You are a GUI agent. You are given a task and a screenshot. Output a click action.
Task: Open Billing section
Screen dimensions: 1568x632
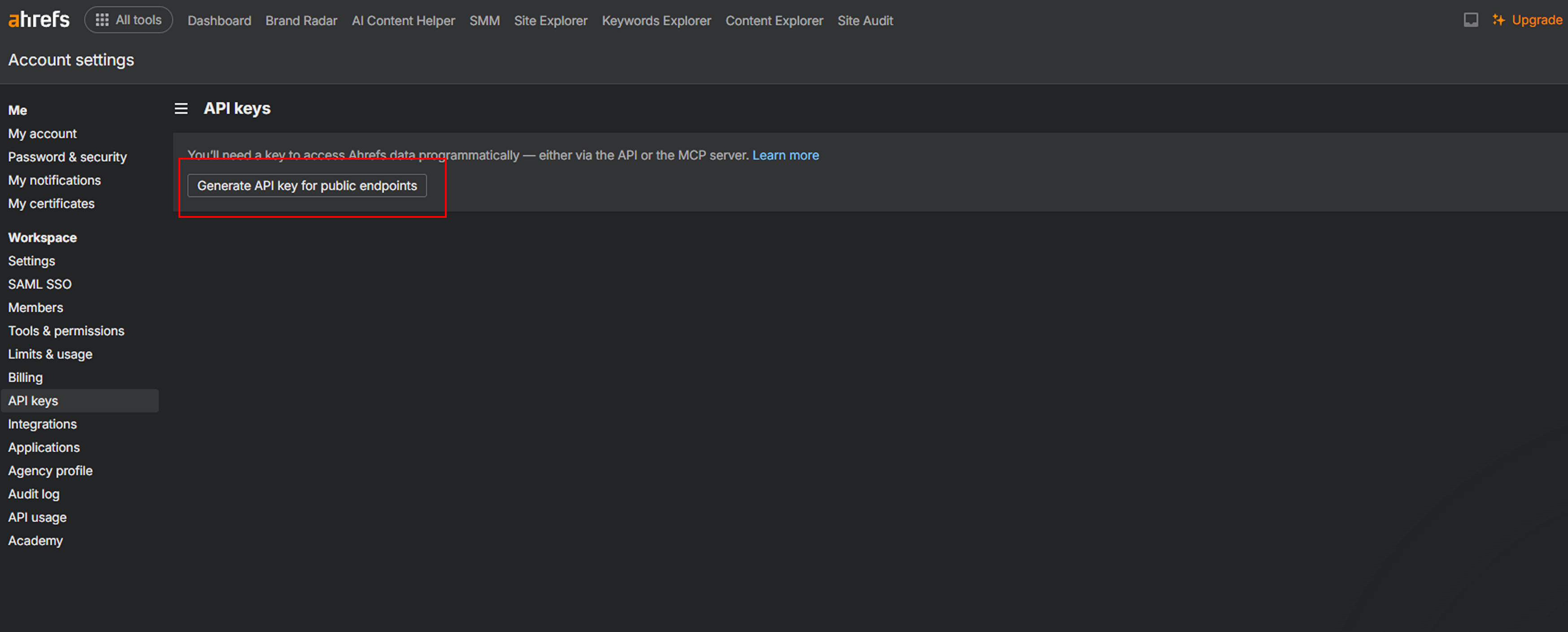pyautogui.click(x=26, y=378)
